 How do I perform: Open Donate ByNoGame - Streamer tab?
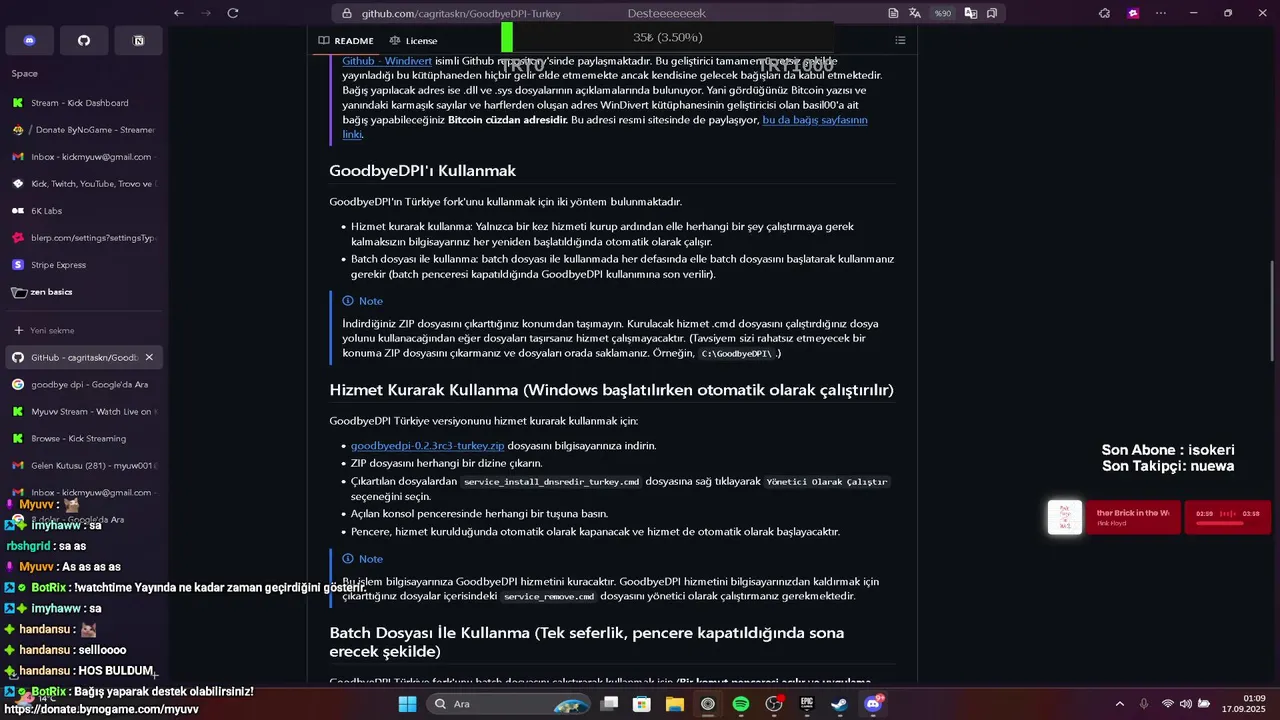click(x=84, y=130)
